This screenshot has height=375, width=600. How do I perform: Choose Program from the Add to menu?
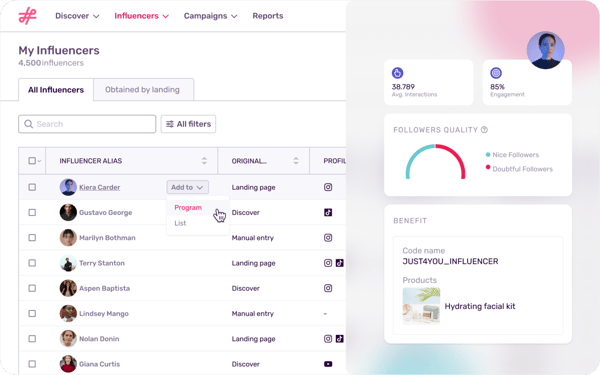[x=188, y=207]
